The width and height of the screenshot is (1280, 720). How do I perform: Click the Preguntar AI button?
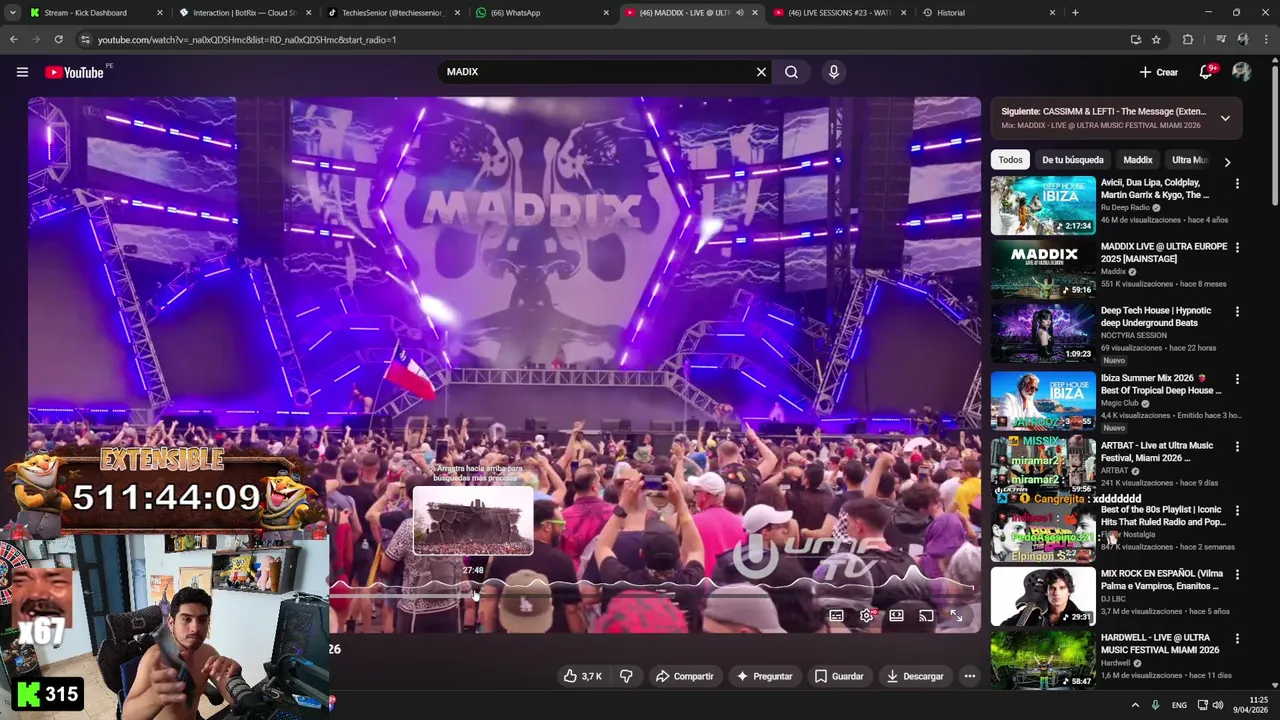pyautogui.click(x=764, y=676)
